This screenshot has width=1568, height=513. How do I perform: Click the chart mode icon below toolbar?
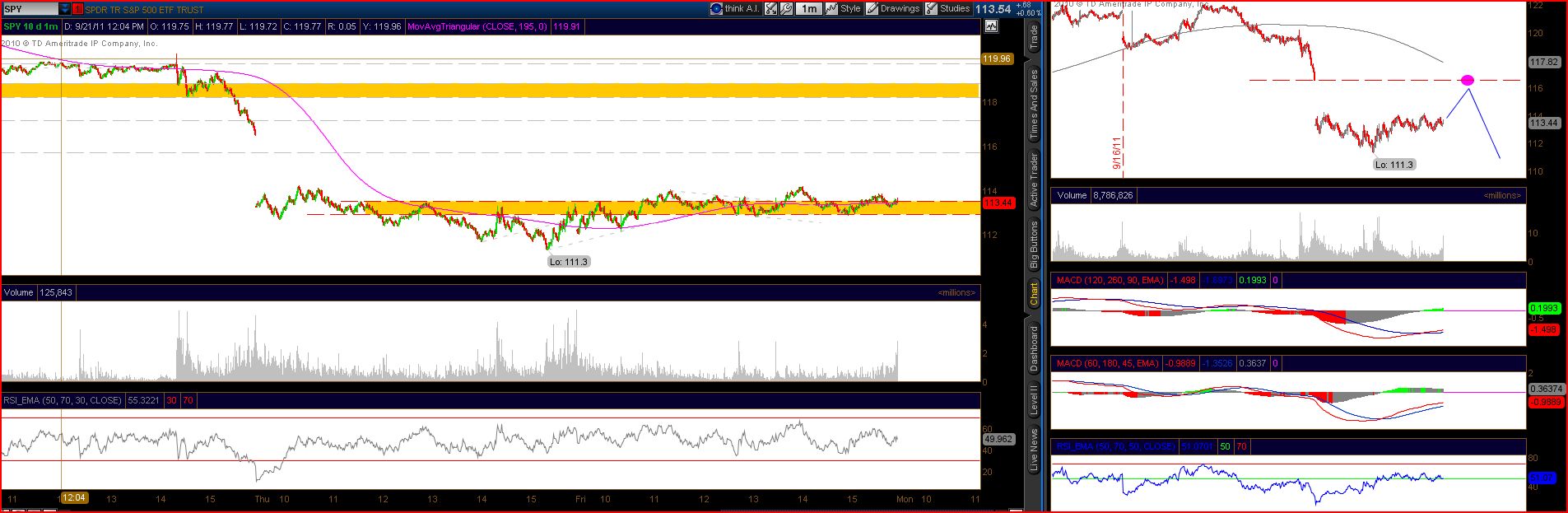point(990,26)
